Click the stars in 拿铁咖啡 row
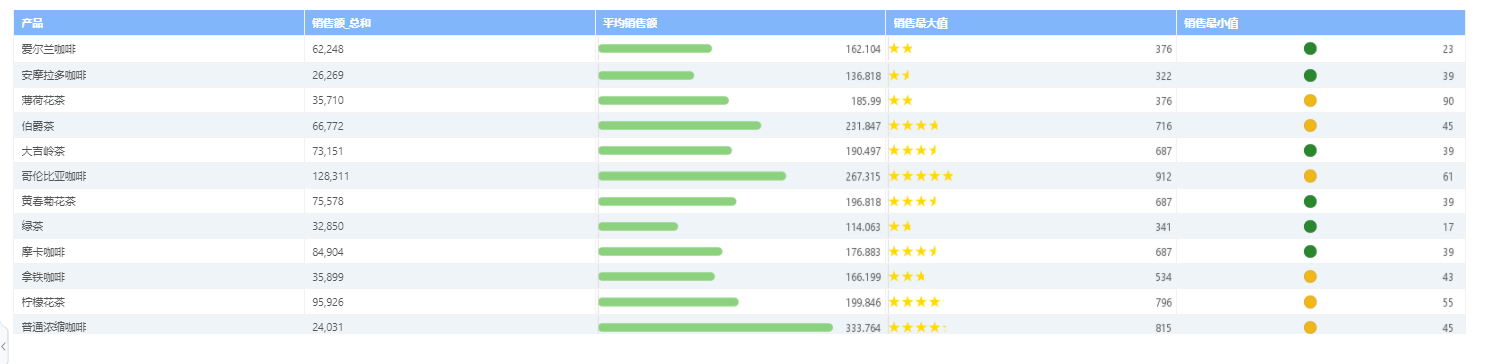The width and height of the screenshot is (1511, 364). pyautogui.click(x=907, y=277)
